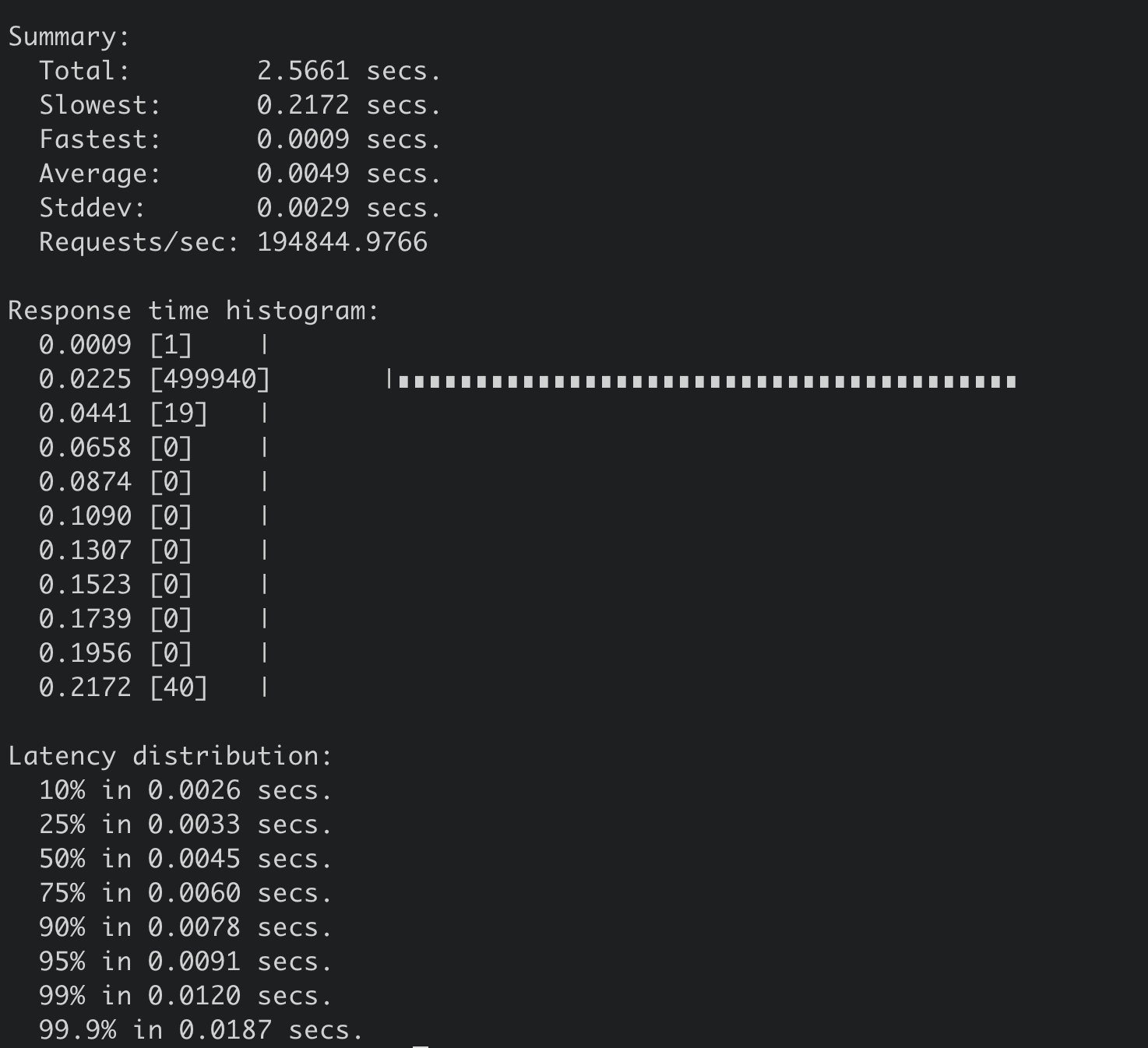The width and height of the screenshot is (1148, 1048).
Task: Select the [499940] count in histogram
Action: (210, 379)
